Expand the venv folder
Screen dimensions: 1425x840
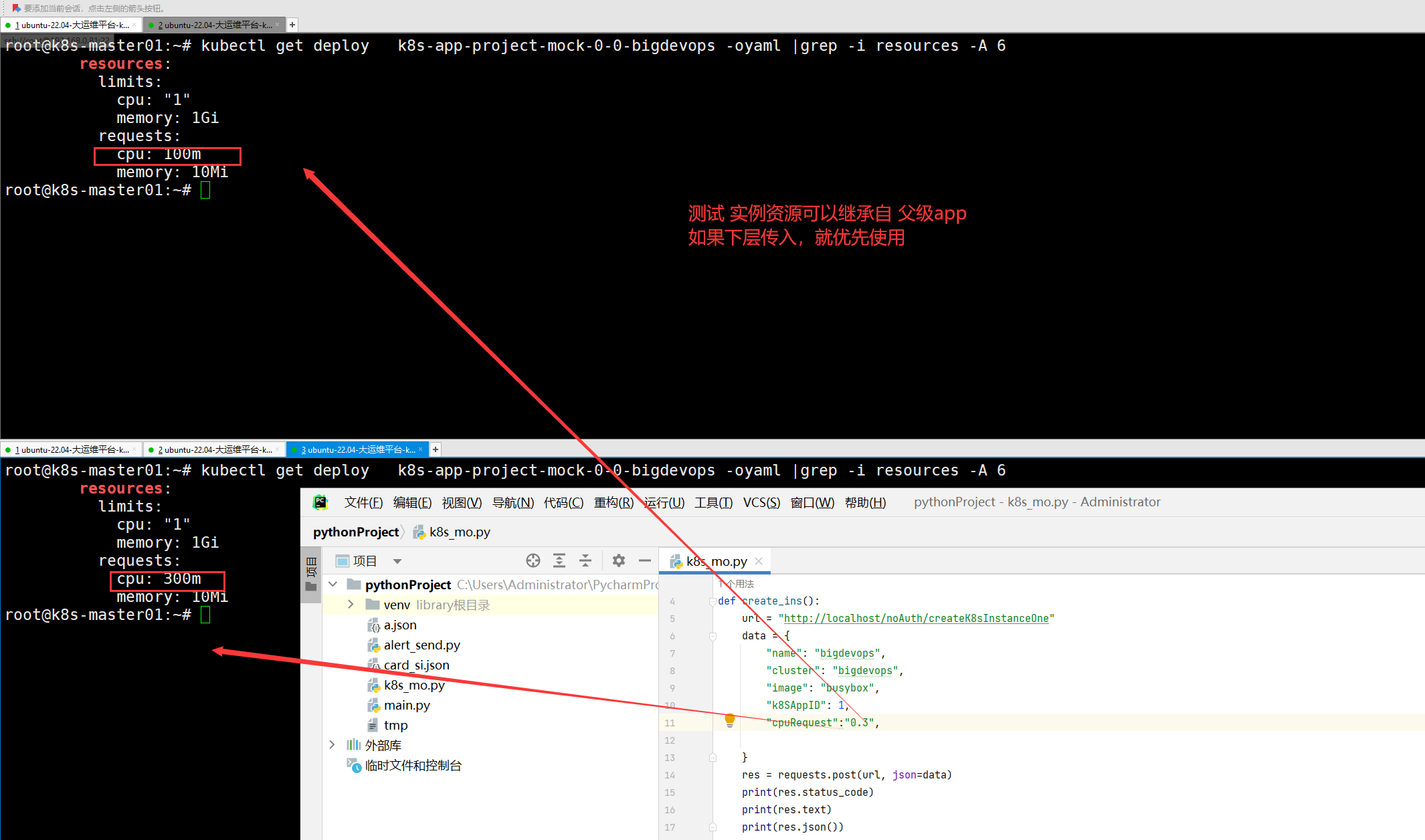coord(351,605)
